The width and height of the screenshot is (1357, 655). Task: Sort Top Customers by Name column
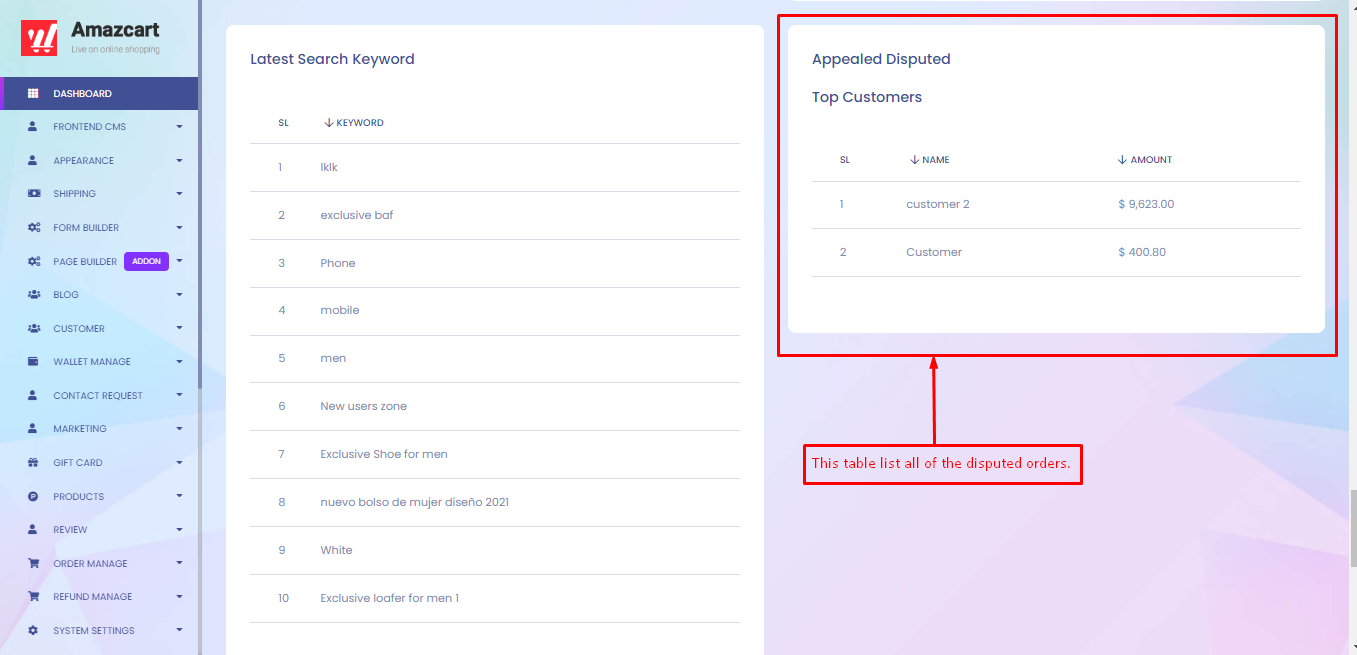[930, 160]
